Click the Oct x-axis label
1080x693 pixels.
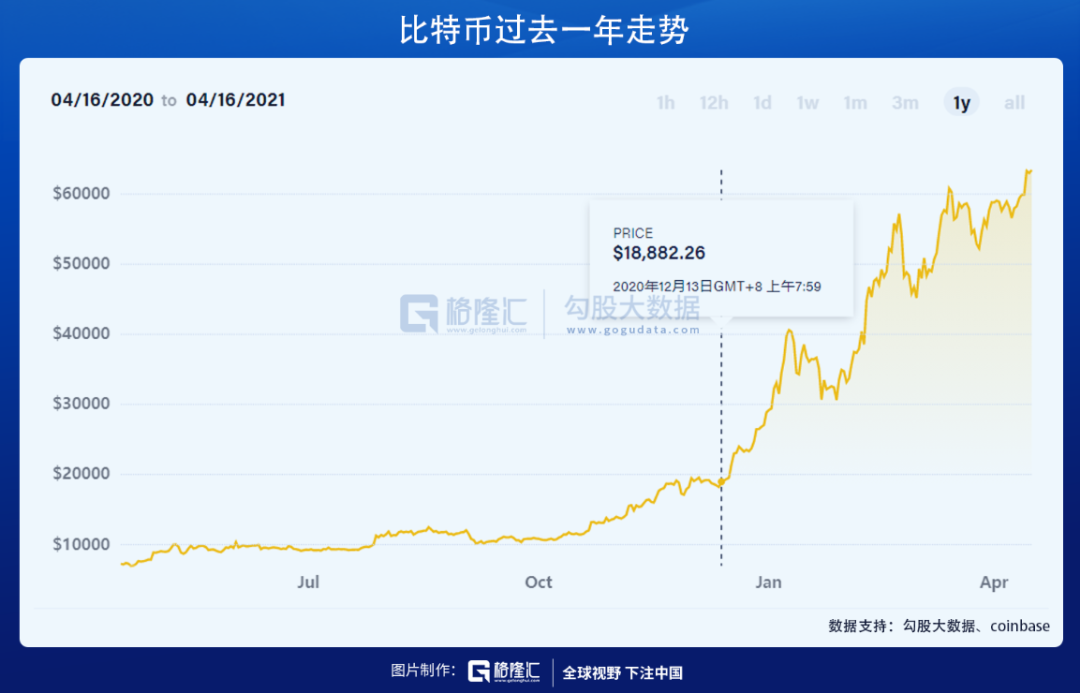[x=538, y=582]
